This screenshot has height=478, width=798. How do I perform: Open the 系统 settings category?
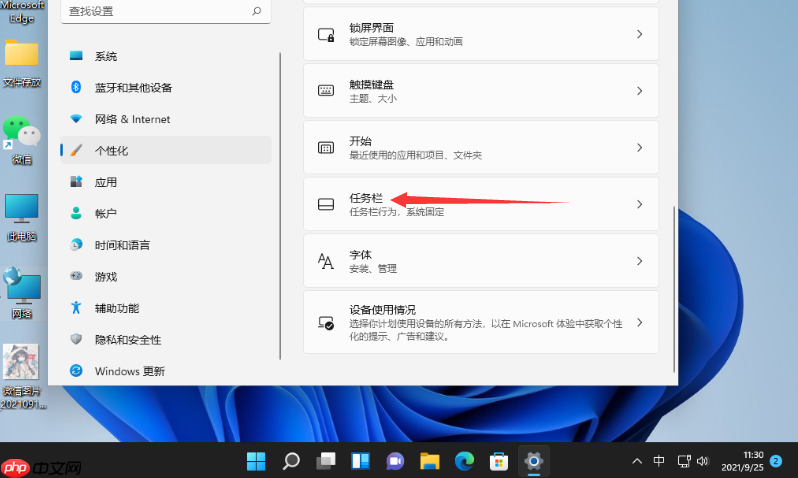click(165, 56)
